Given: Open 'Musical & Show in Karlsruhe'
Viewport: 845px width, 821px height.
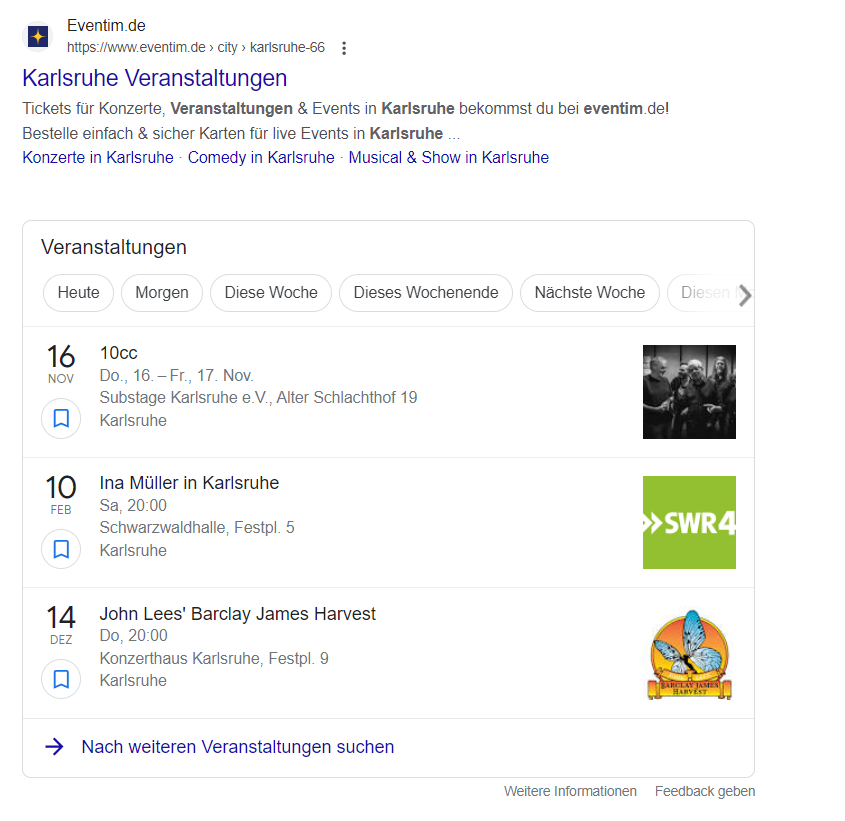Looking at the screenshot, I should point(448,157).
